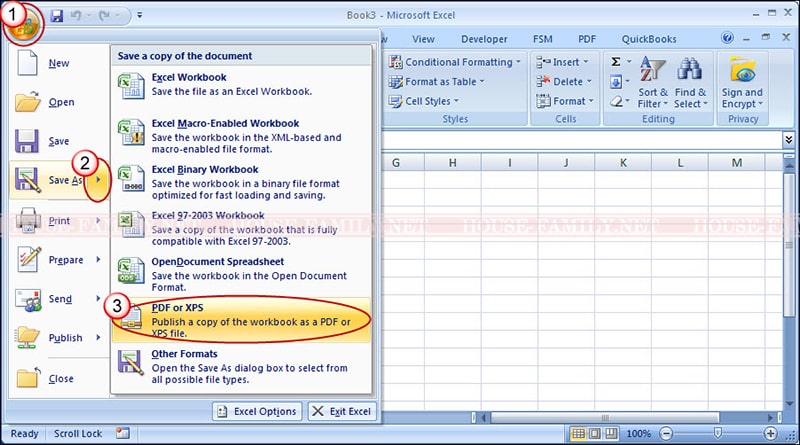The width and height of the screenshot is (800, 445).
Task: Expand the Prepare submenu arrow
Action: [x=98, y=259]
